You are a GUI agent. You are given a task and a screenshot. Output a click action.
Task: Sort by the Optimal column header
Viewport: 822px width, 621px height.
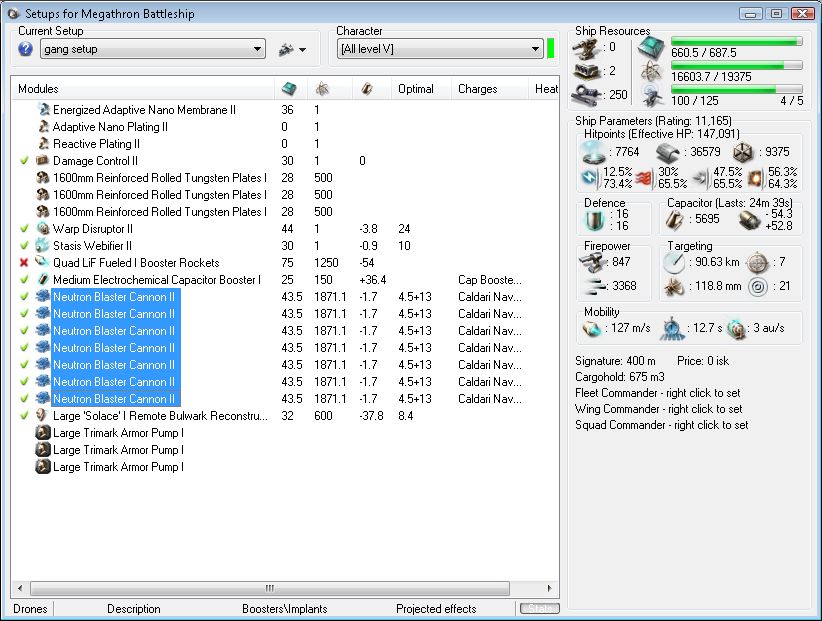(421, 89)
